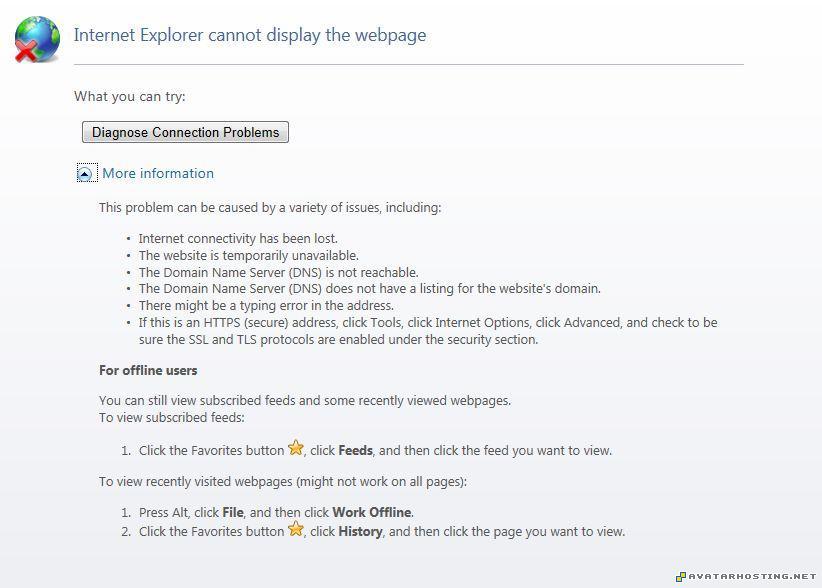The image size is (822, 588).
Task: Click the bold 'History' word
Action: [360, 531]
